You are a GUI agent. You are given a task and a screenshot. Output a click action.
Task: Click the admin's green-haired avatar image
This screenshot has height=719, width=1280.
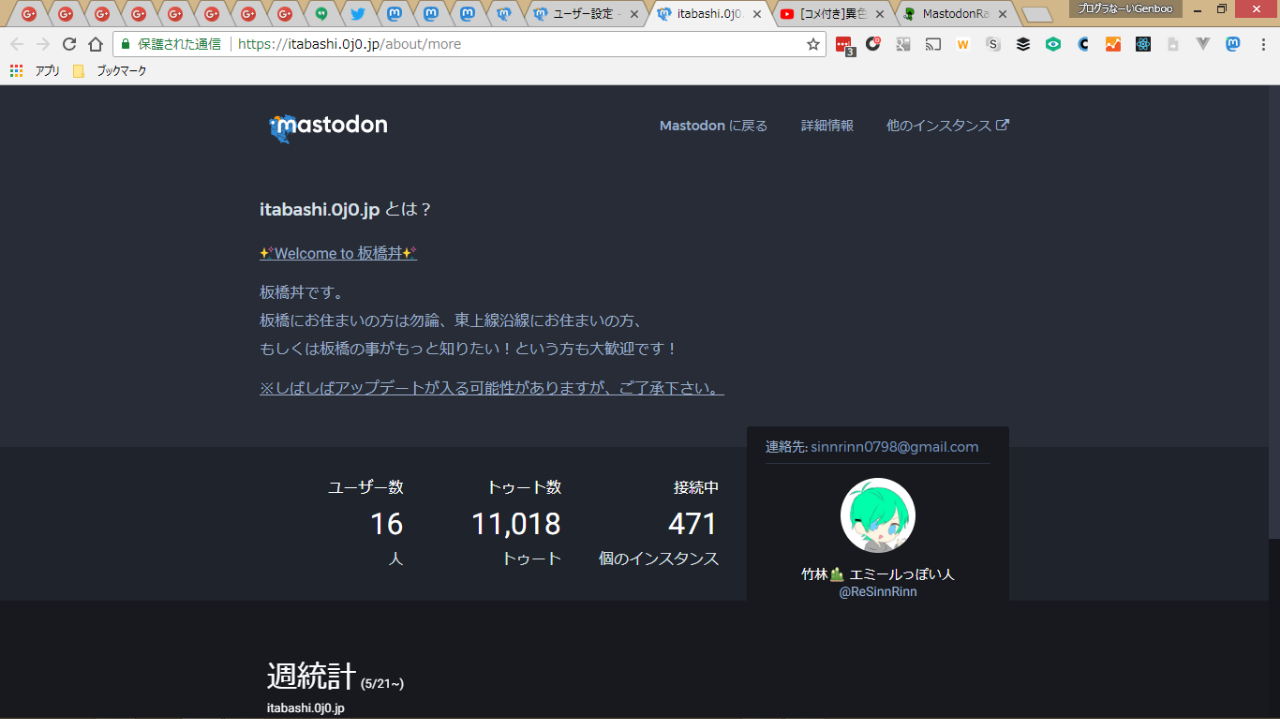click(877, 516)
